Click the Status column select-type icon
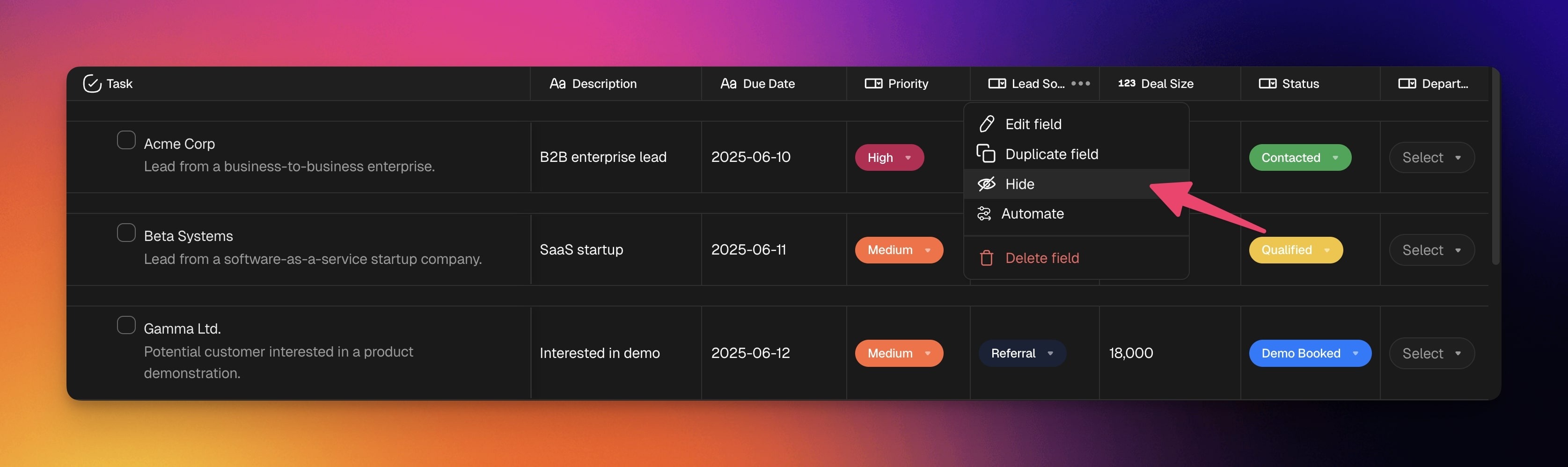 [1268, 83]
